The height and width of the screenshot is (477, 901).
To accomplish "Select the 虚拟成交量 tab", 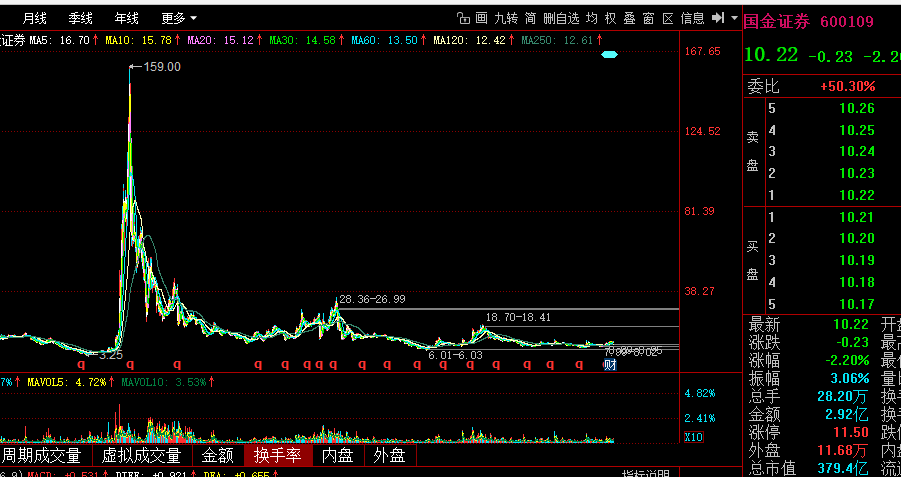I will [141, 456].
